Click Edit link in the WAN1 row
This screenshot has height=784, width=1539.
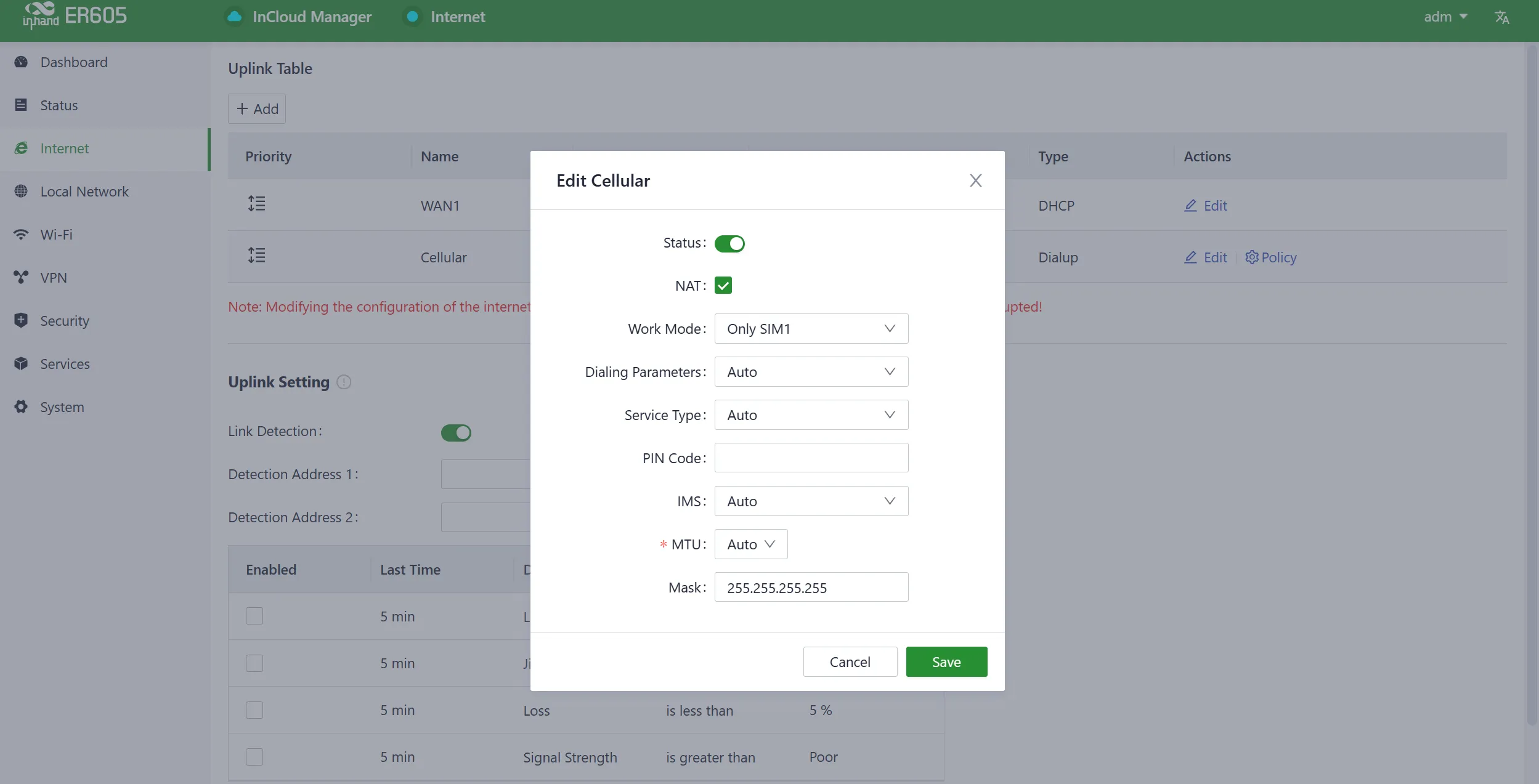1206,206
